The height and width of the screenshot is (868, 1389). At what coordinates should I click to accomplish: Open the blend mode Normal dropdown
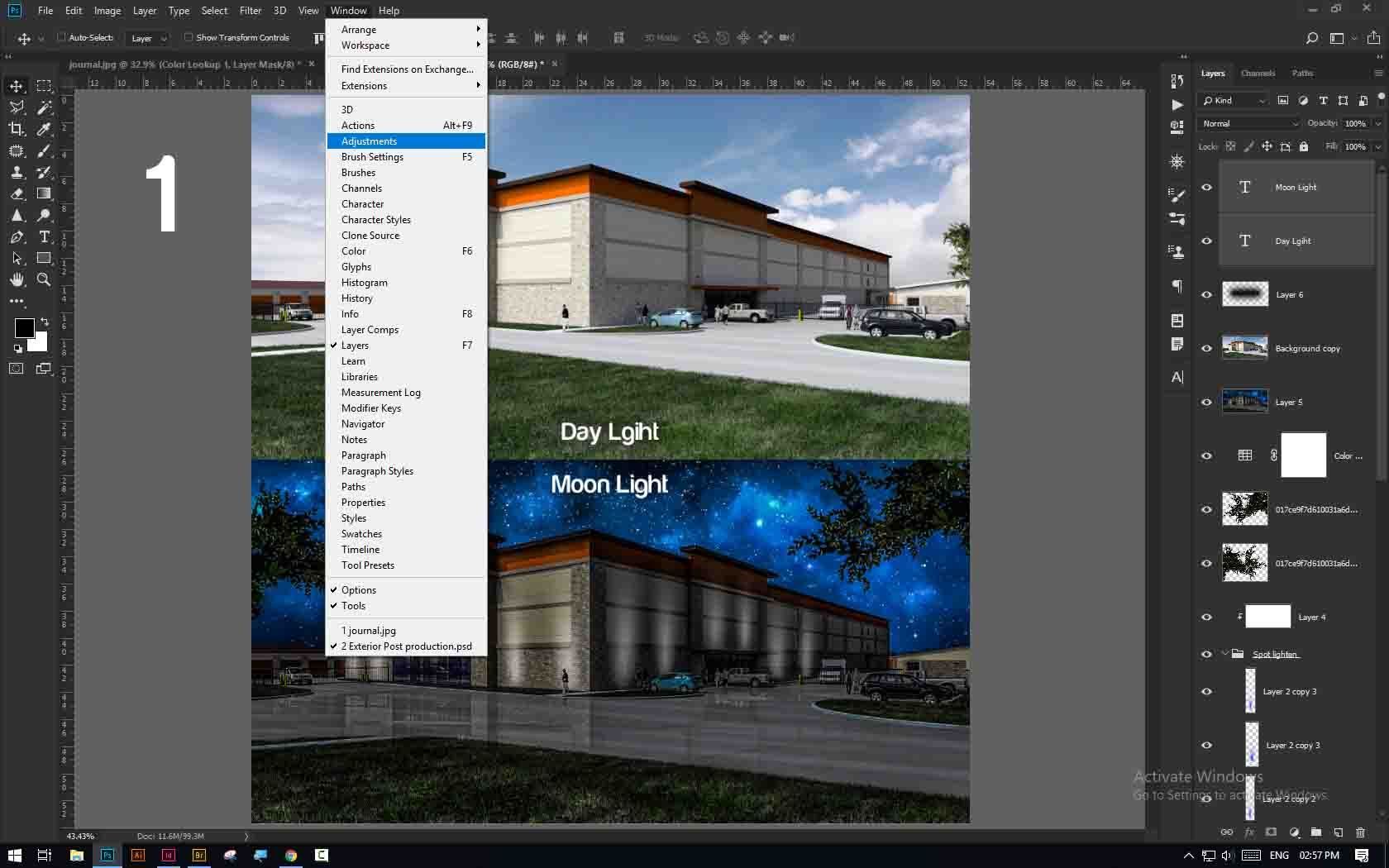(x=1249, y=123)
